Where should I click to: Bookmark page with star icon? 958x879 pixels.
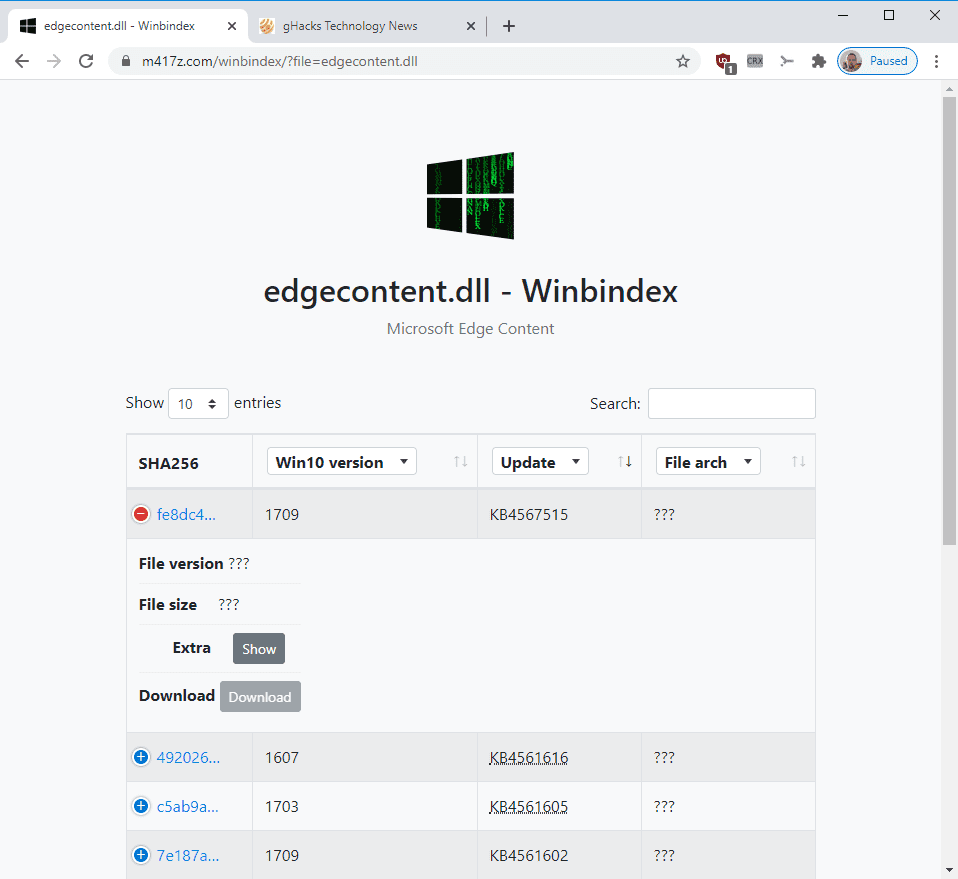pos(682,61)
